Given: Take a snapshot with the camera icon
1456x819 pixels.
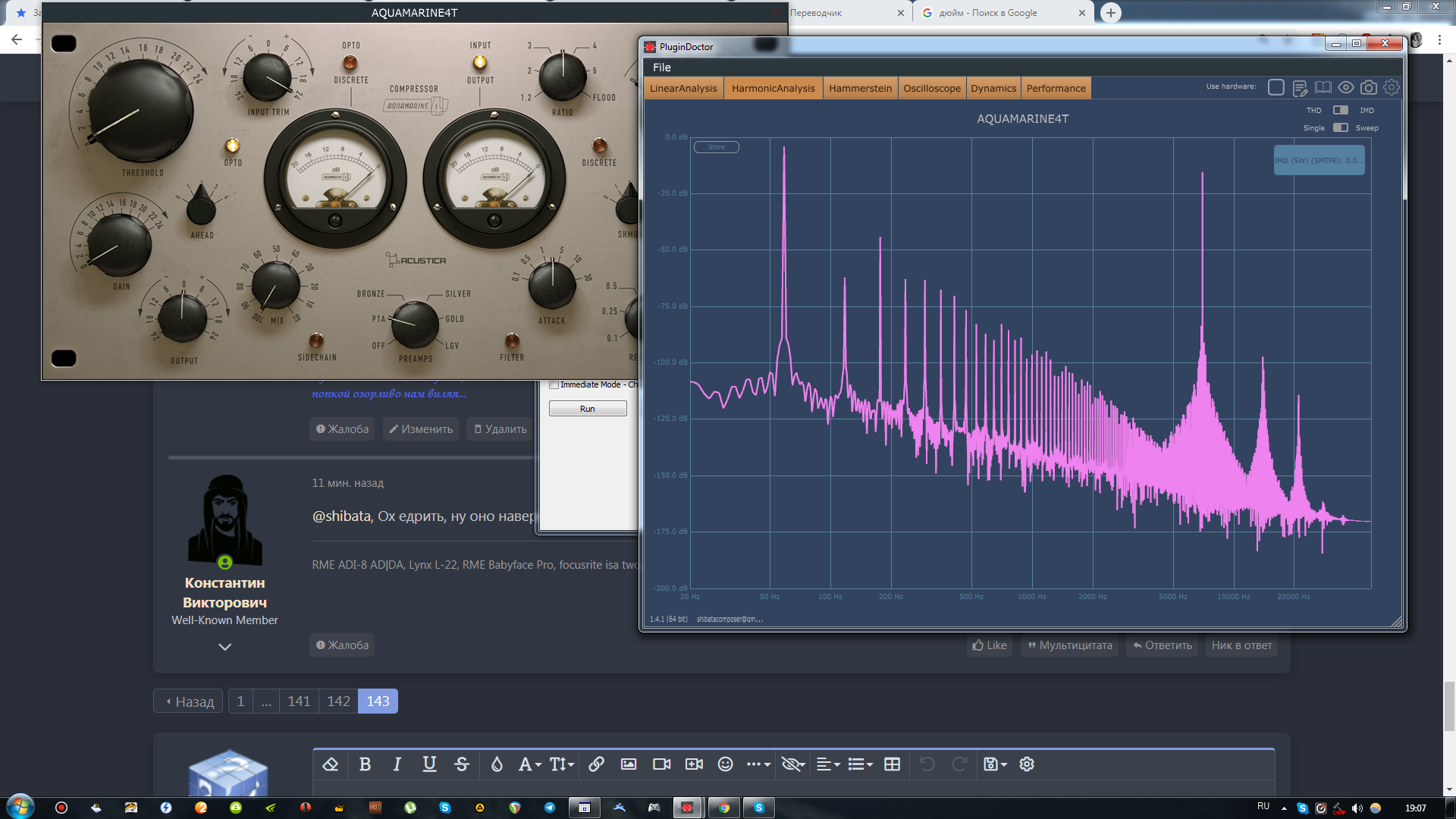Looking at the screenshot, I should tap(1369, 88).
